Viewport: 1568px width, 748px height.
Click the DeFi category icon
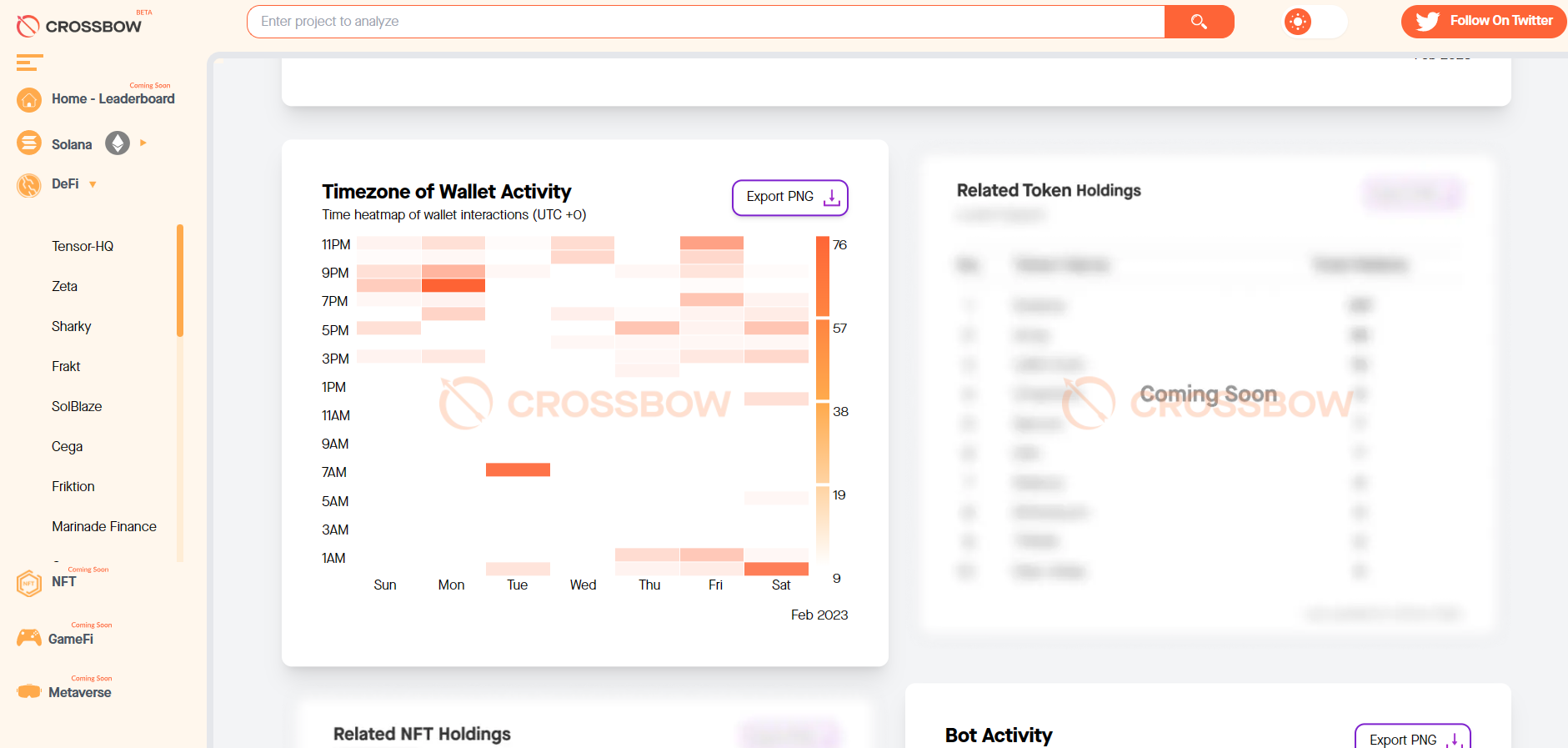(28, 184)
